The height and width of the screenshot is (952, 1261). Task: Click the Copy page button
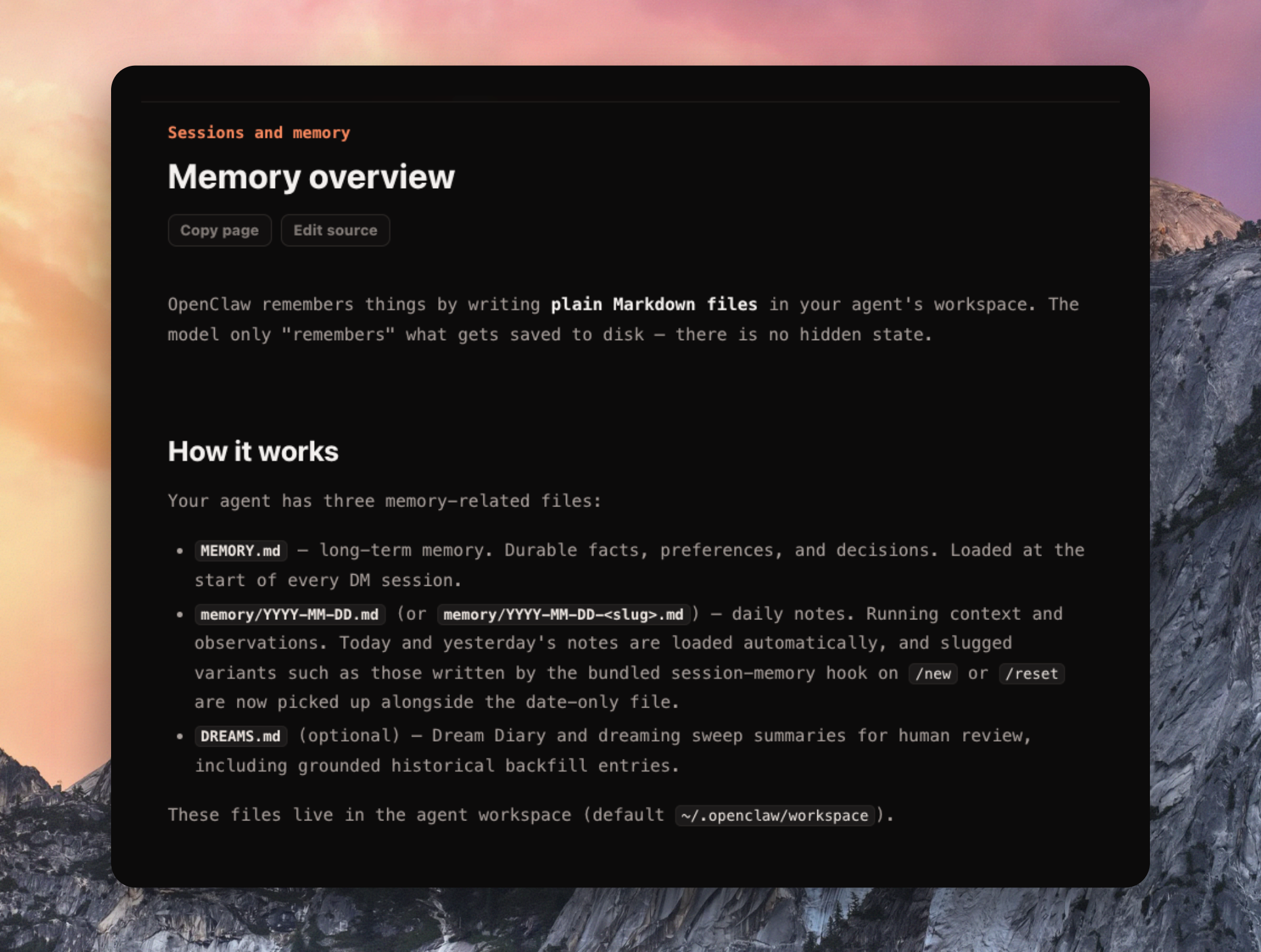coord(219,230)
